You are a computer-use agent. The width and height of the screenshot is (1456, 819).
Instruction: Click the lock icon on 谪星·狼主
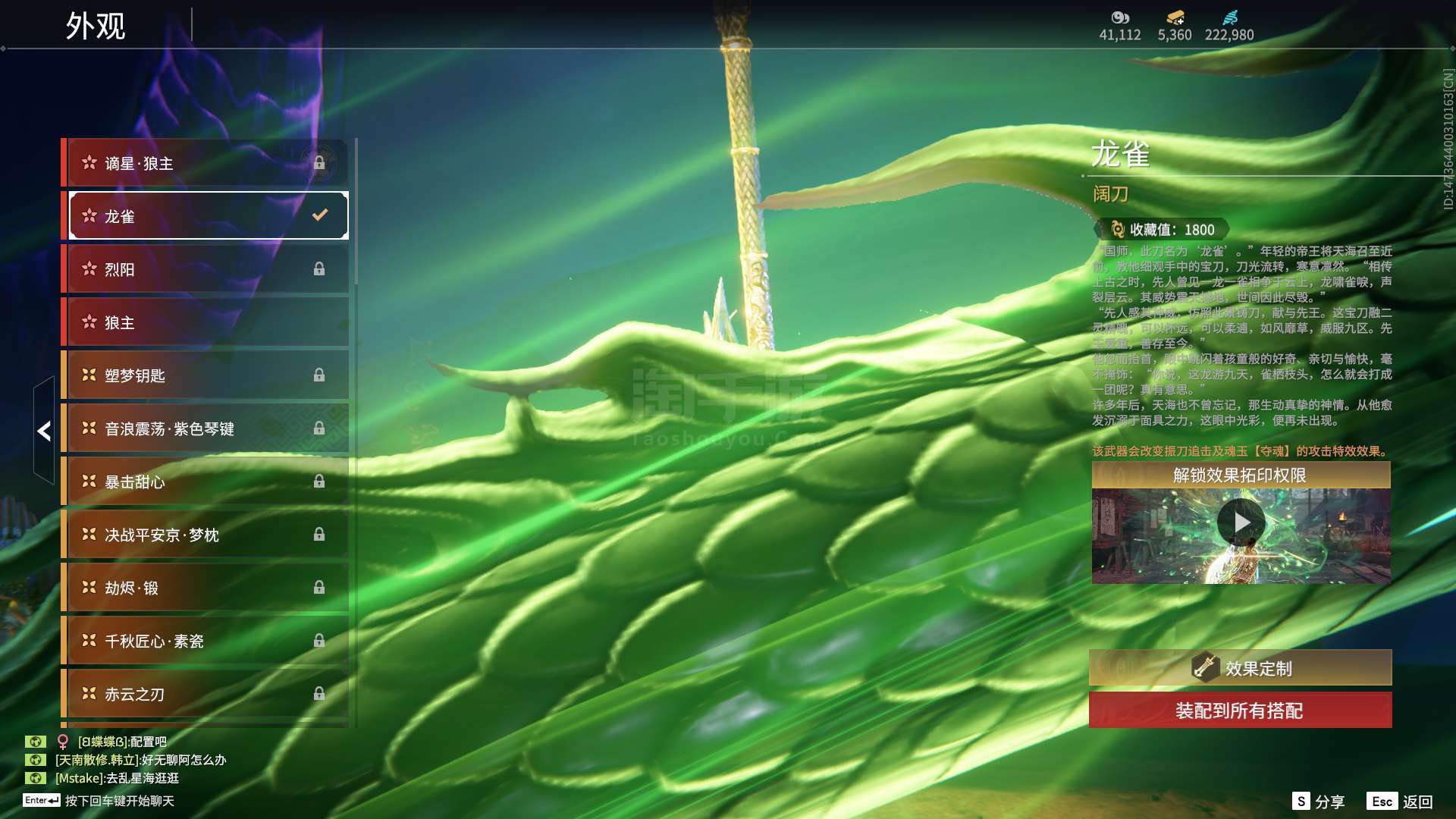pos(319,163)
